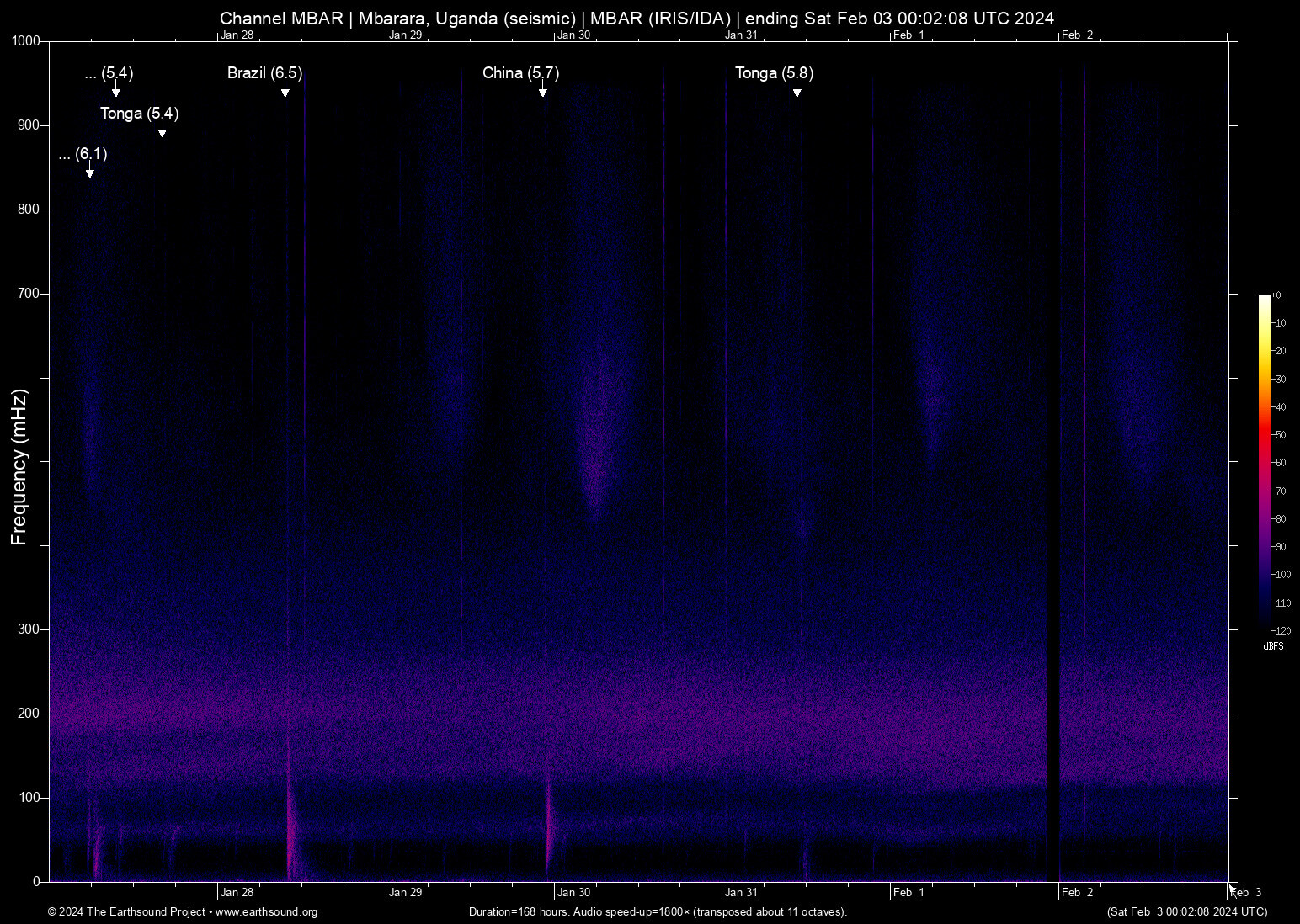Click the Tonga (5.8) annotation text
The image size is (1300, 924).
tap(774, 73)
